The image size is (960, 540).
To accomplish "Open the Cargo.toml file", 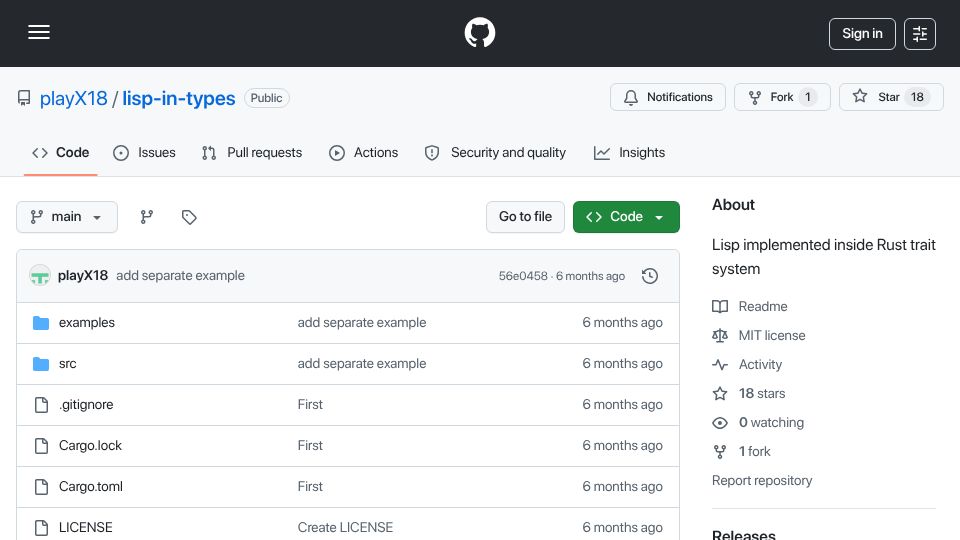I will [91, 487].
